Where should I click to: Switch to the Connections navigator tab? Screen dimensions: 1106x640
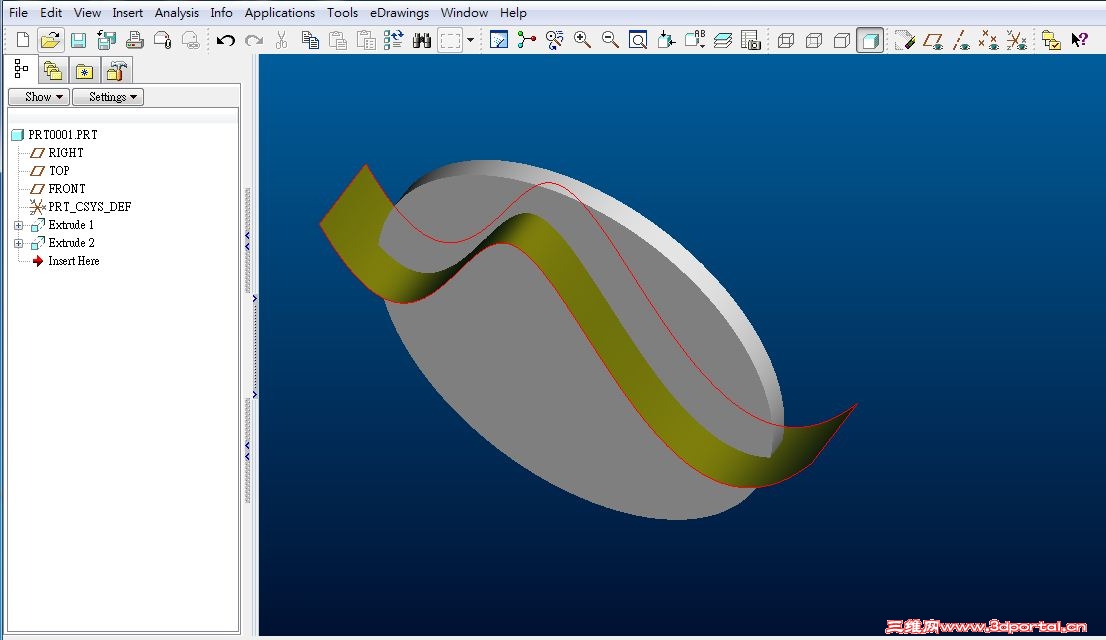click(116, 71)
